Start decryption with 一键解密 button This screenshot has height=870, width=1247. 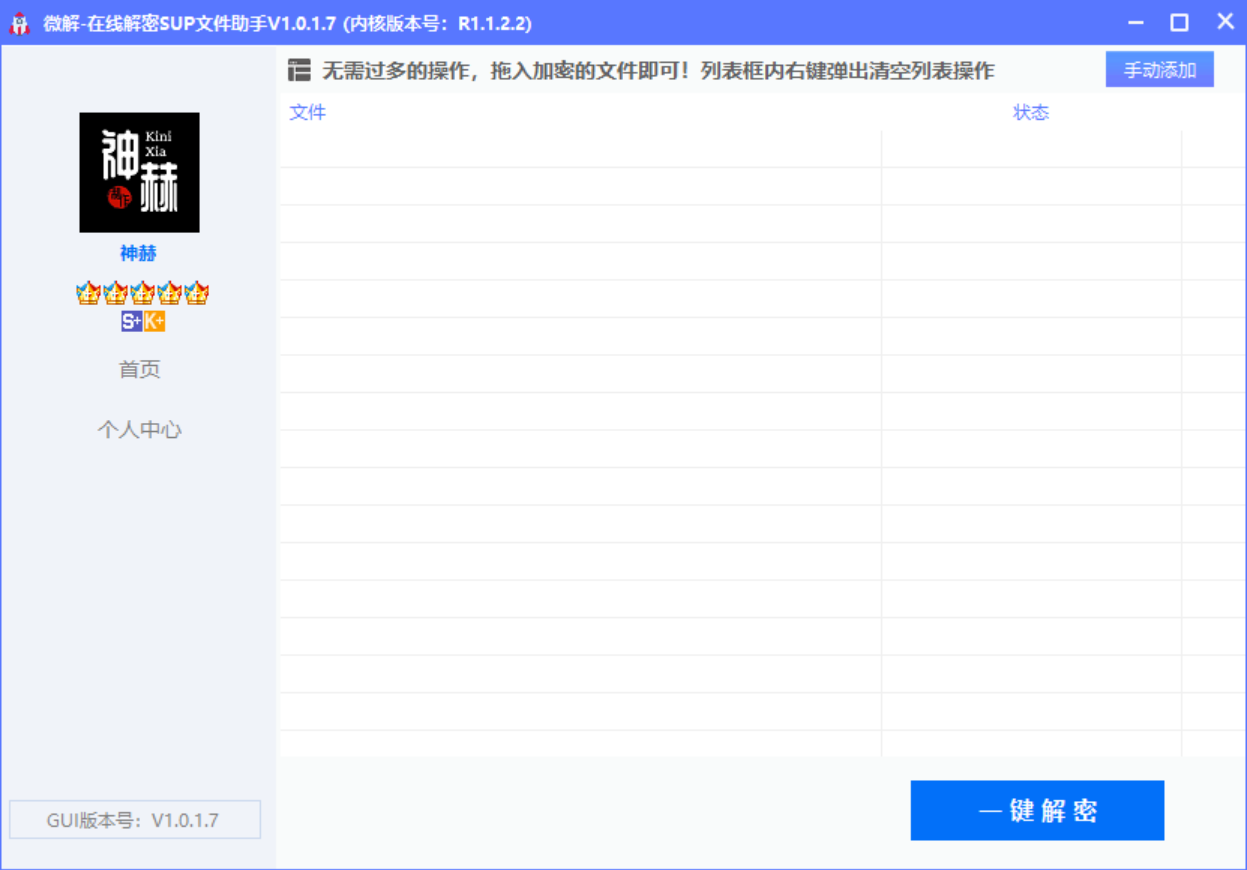click(1037, 810)
